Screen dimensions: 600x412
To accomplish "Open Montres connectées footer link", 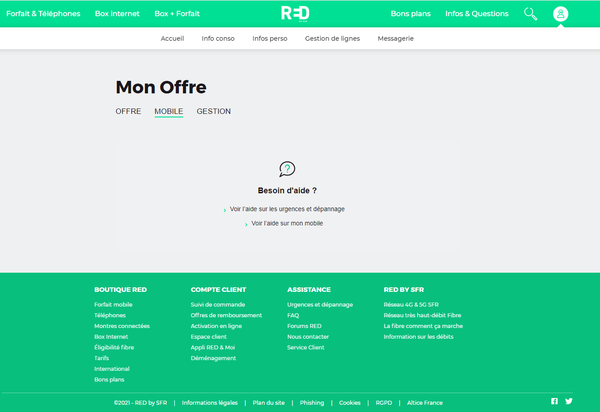I will 122,326.
